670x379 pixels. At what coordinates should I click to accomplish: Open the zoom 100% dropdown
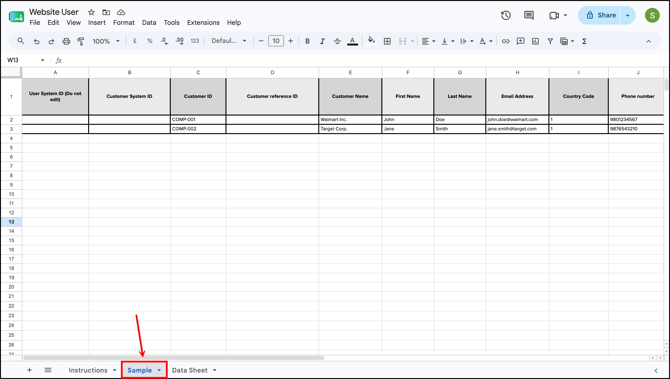[x=106, y=41]
